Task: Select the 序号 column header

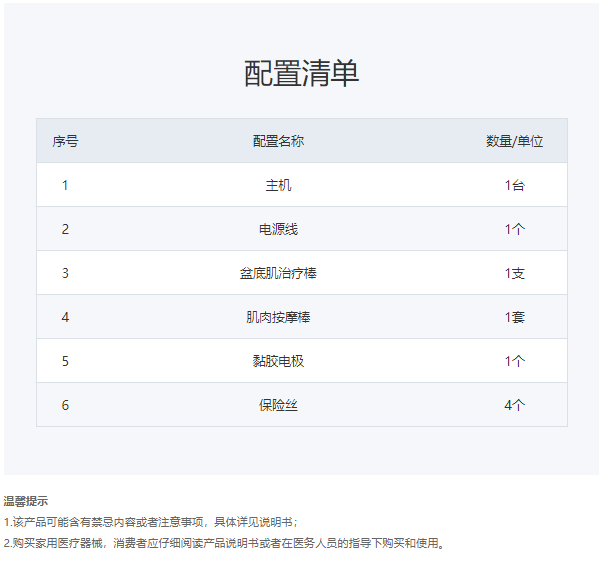Action: pos(65,141)
